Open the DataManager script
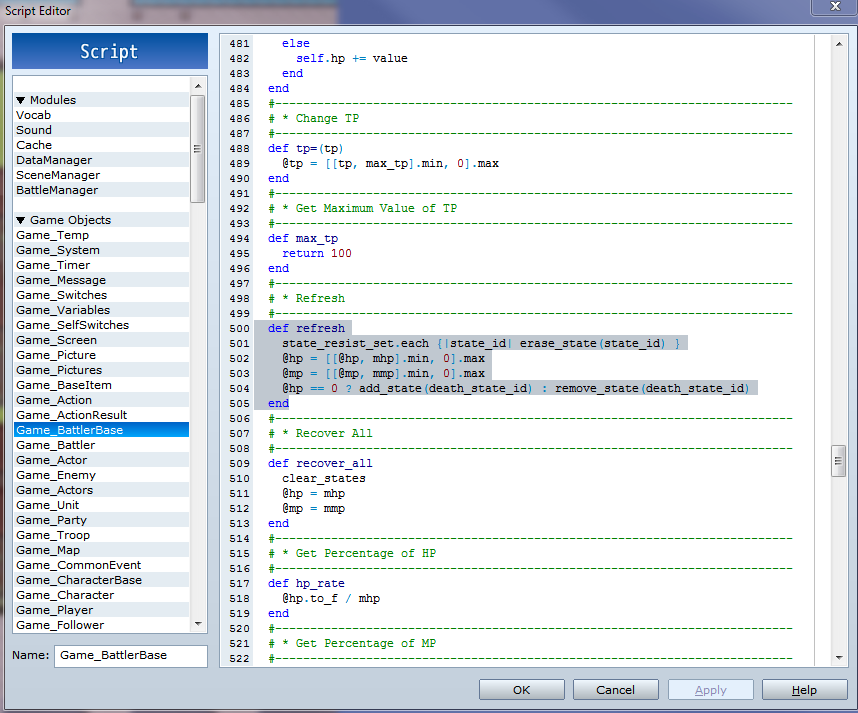The width and height of the screenshot is (858, 713). coord(54,160)
